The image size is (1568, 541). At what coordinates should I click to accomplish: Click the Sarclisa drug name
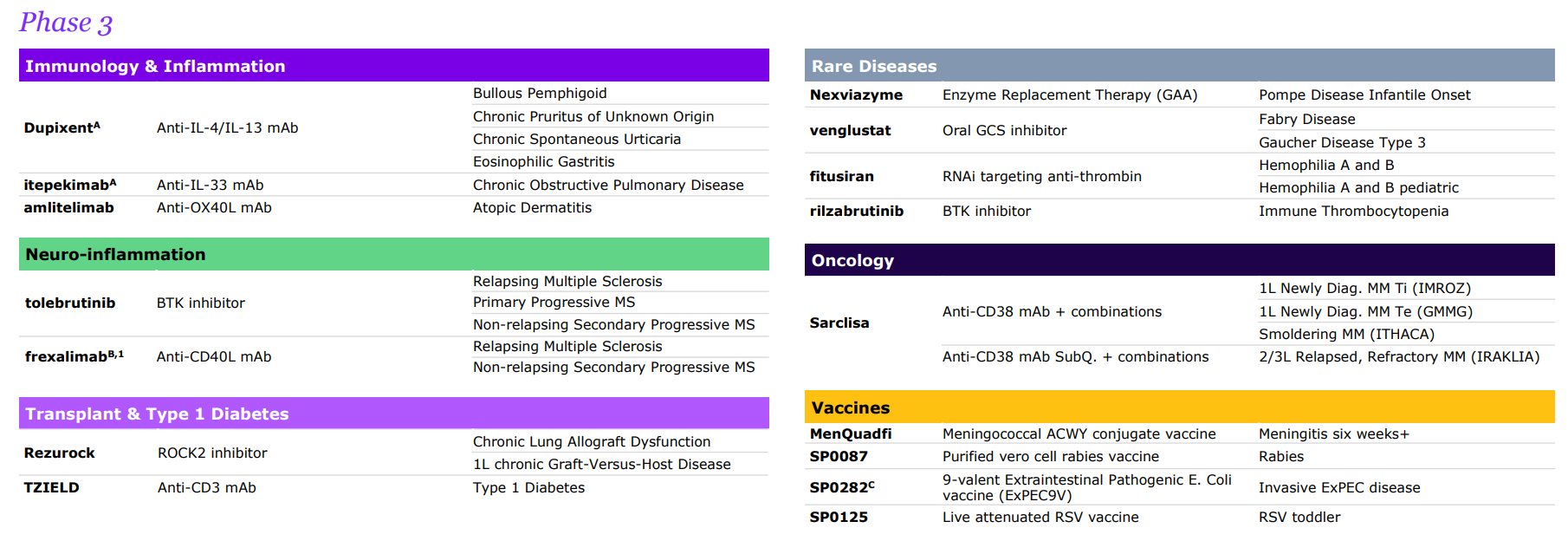839,323
